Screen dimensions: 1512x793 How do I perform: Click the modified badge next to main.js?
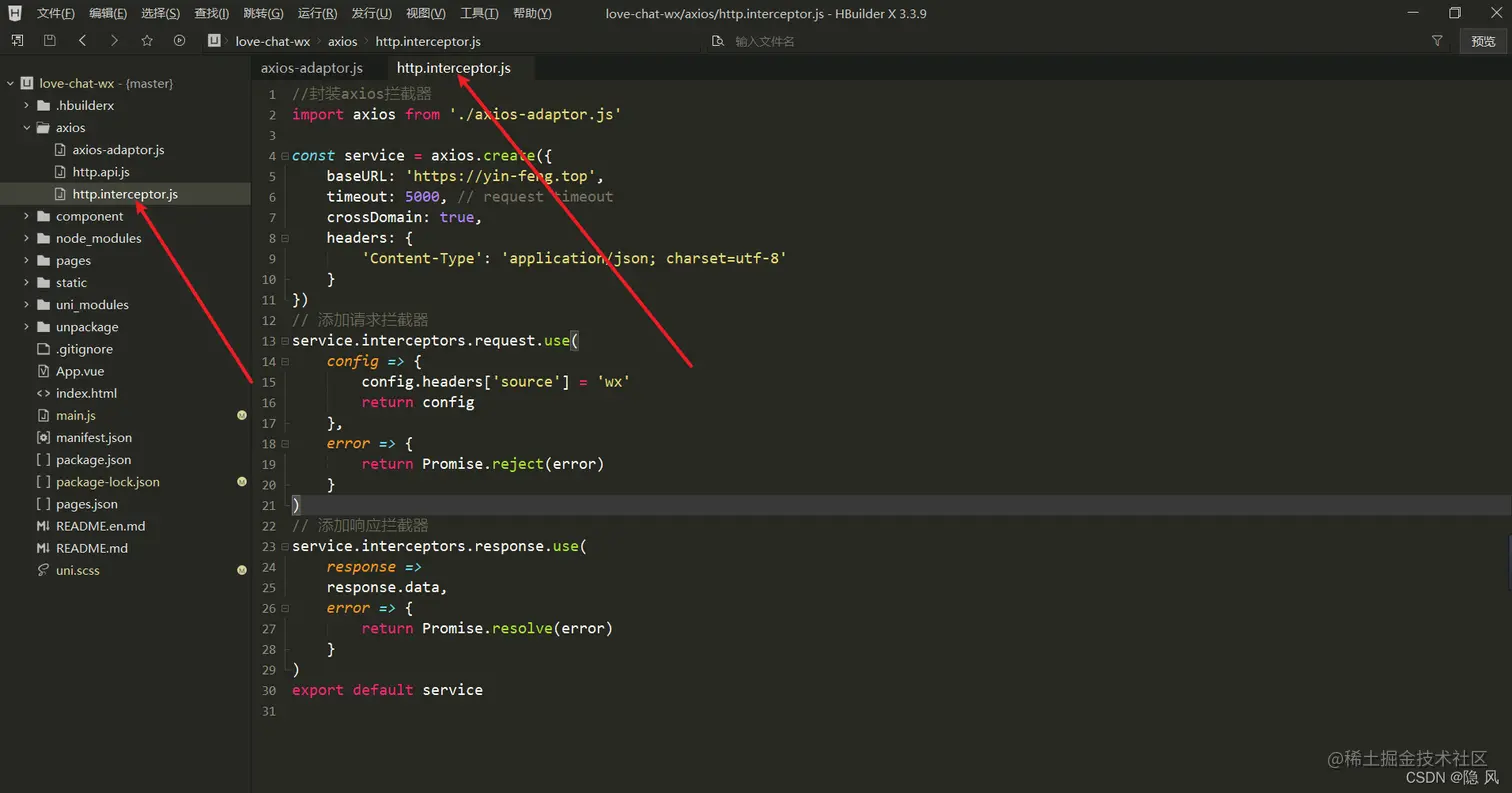click(242, 415)
